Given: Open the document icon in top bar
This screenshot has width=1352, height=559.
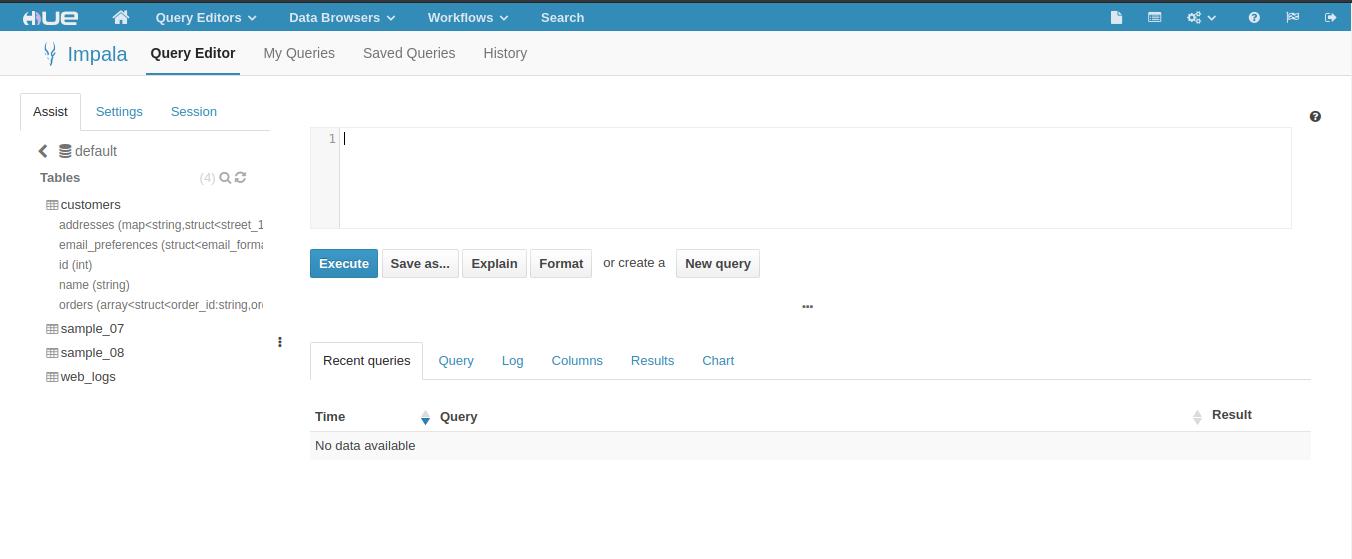Looking at the screenshot, I should click(x=1116, y=17).
